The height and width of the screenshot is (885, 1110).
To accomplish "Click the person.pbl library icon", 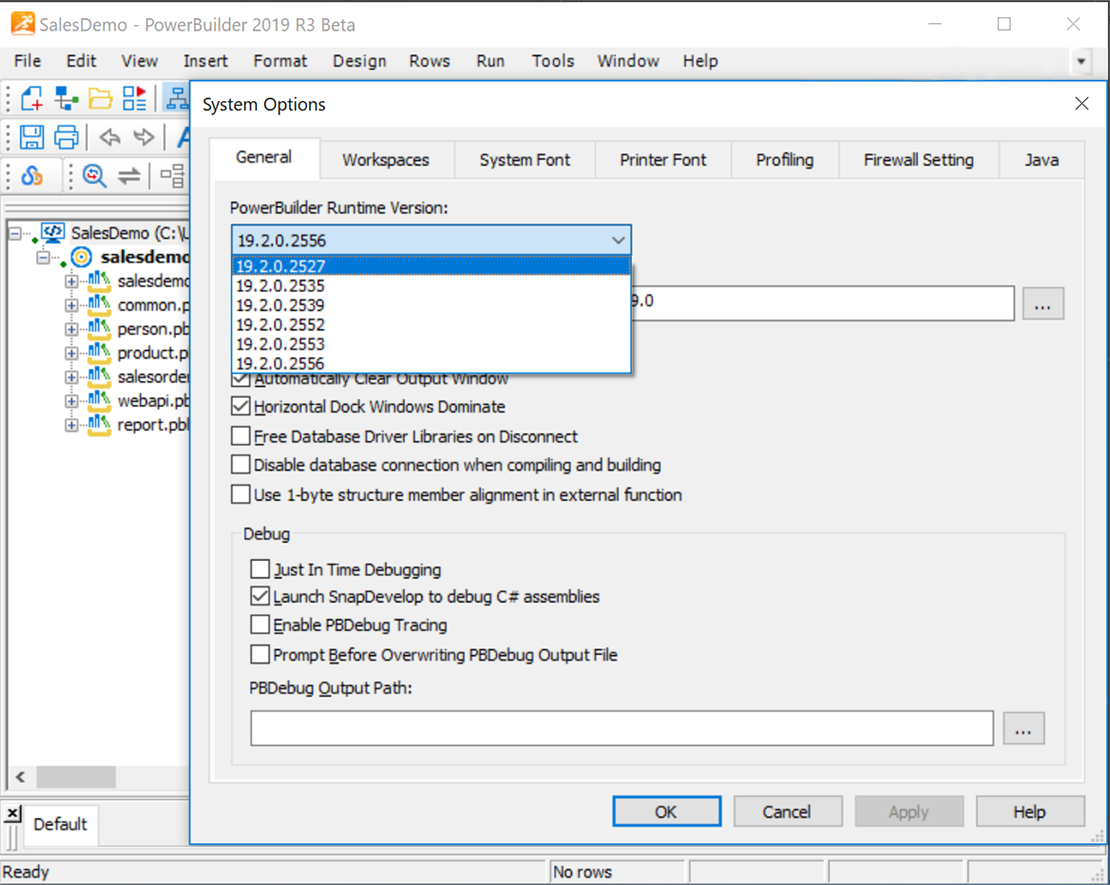I will pyautogui.click(x=99, y=329).
